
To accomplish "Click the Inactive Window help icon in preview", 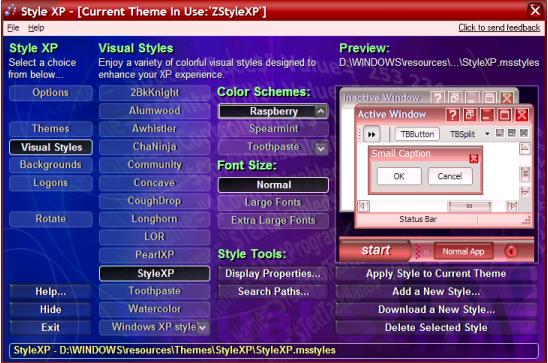I will 438,97.
